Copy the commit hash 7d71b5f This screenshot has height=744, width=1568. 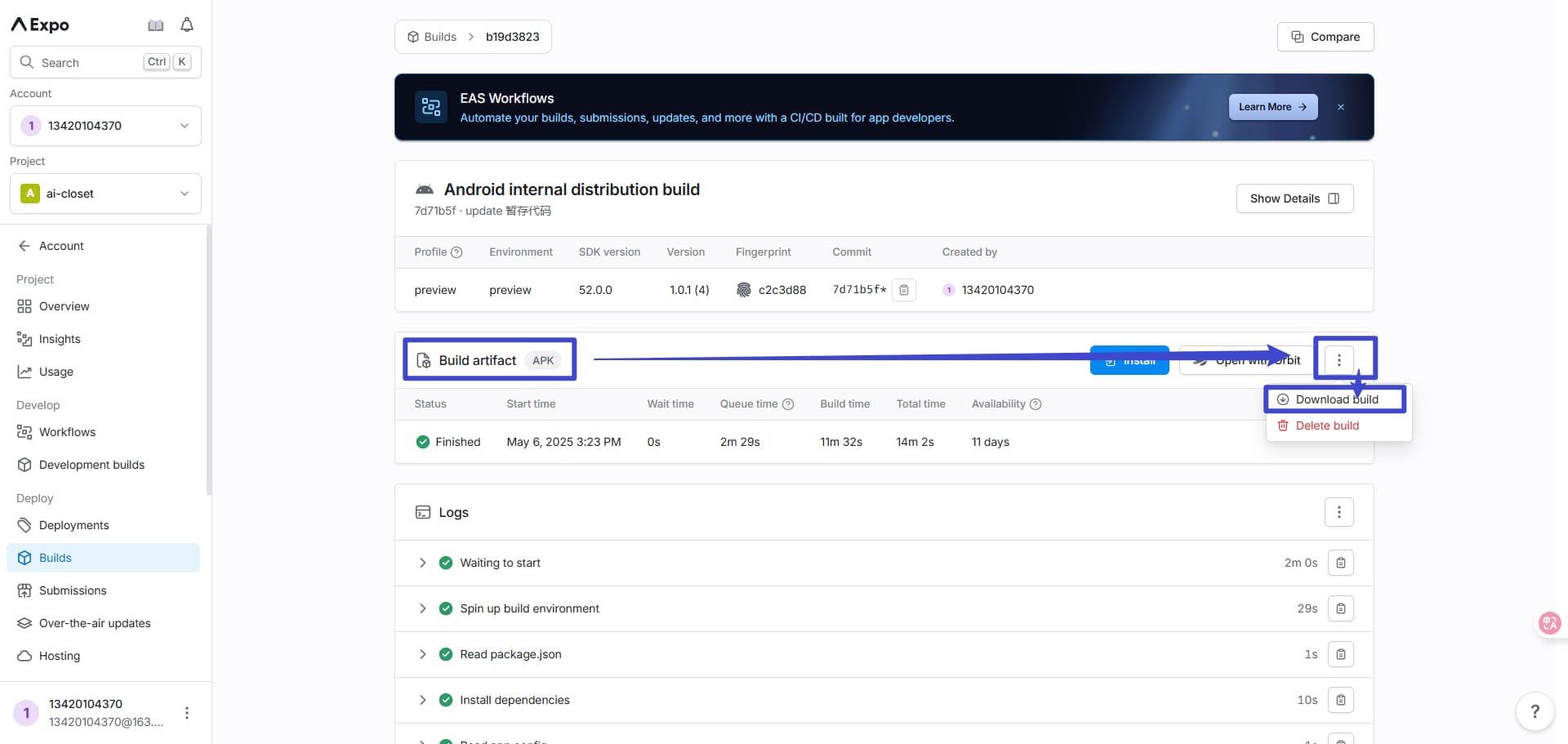[x=904, y=290]
